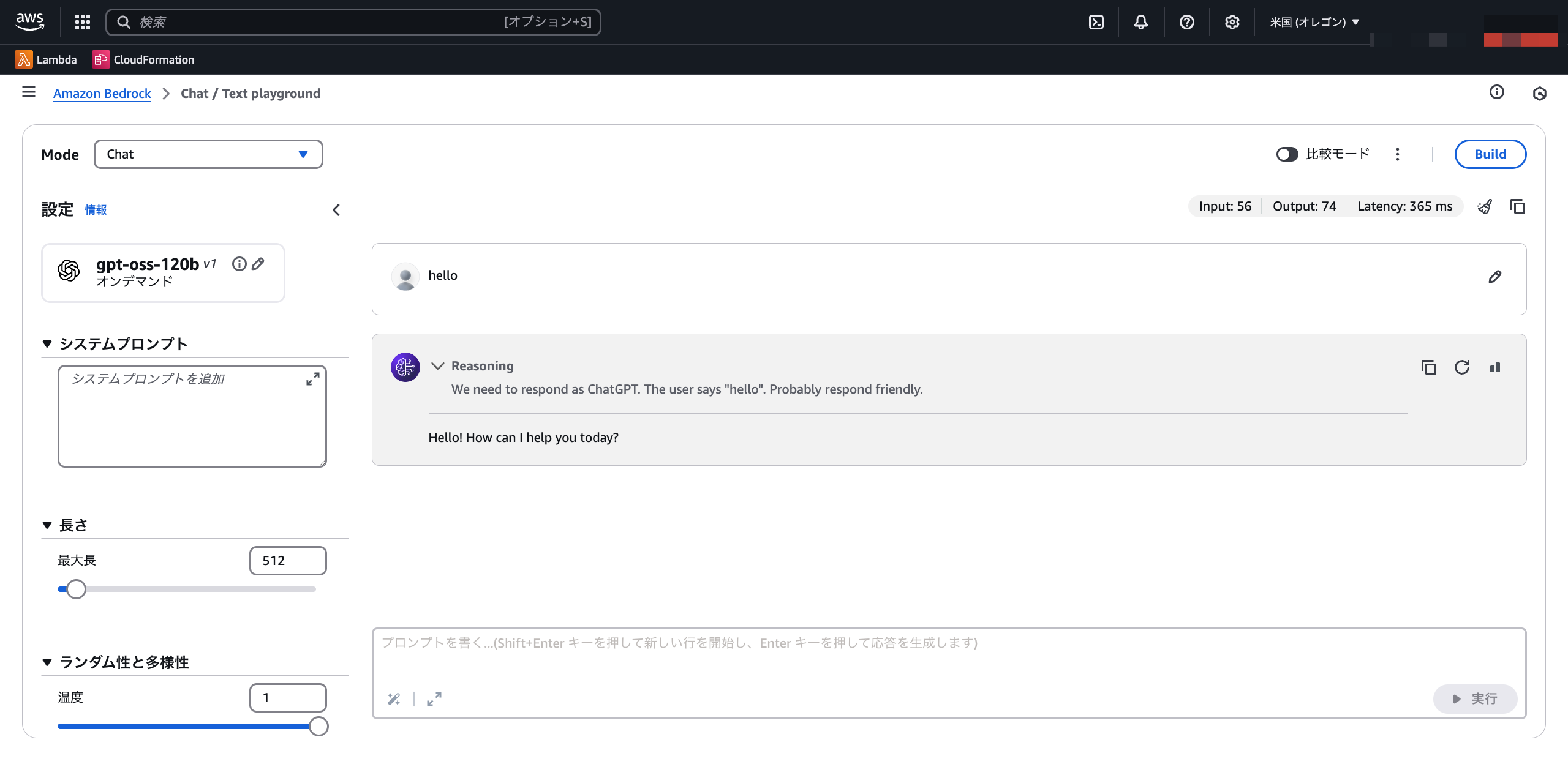1568x775 pixels.
Task: Collapse the Reasoning block
Action: coord(437,366)
